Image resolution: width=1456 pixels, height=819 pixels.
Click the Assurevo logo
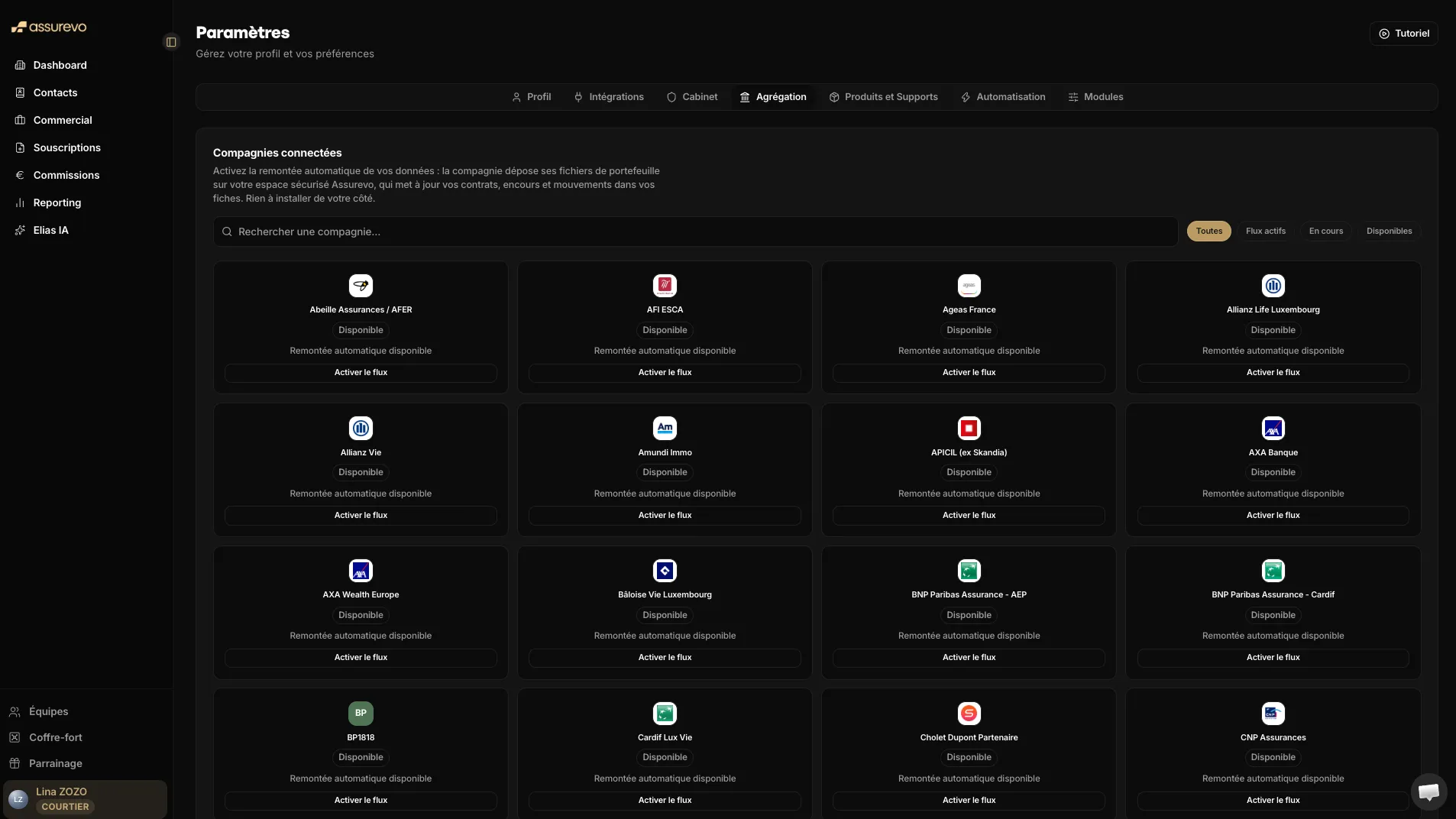click(x=49, y=27)
